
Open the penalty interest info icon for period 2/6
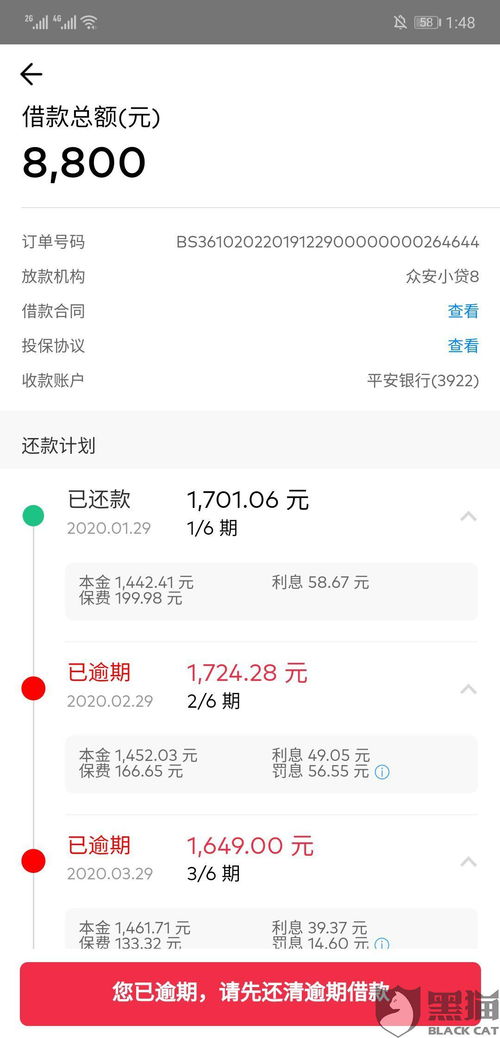382,772
